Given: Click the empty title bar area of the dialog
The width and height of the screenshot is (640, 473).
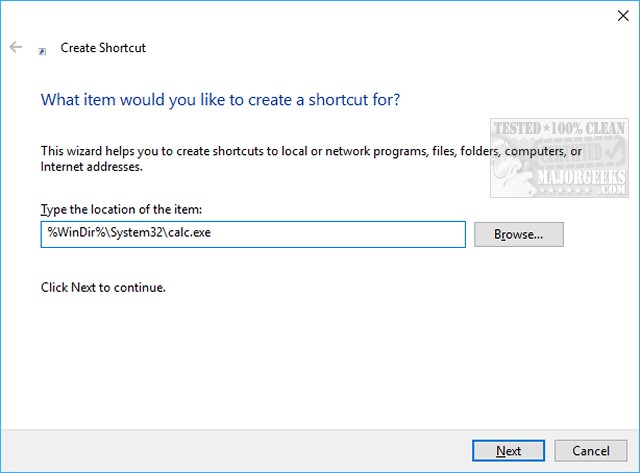Looking at the screenshot, I should (300, 14).
